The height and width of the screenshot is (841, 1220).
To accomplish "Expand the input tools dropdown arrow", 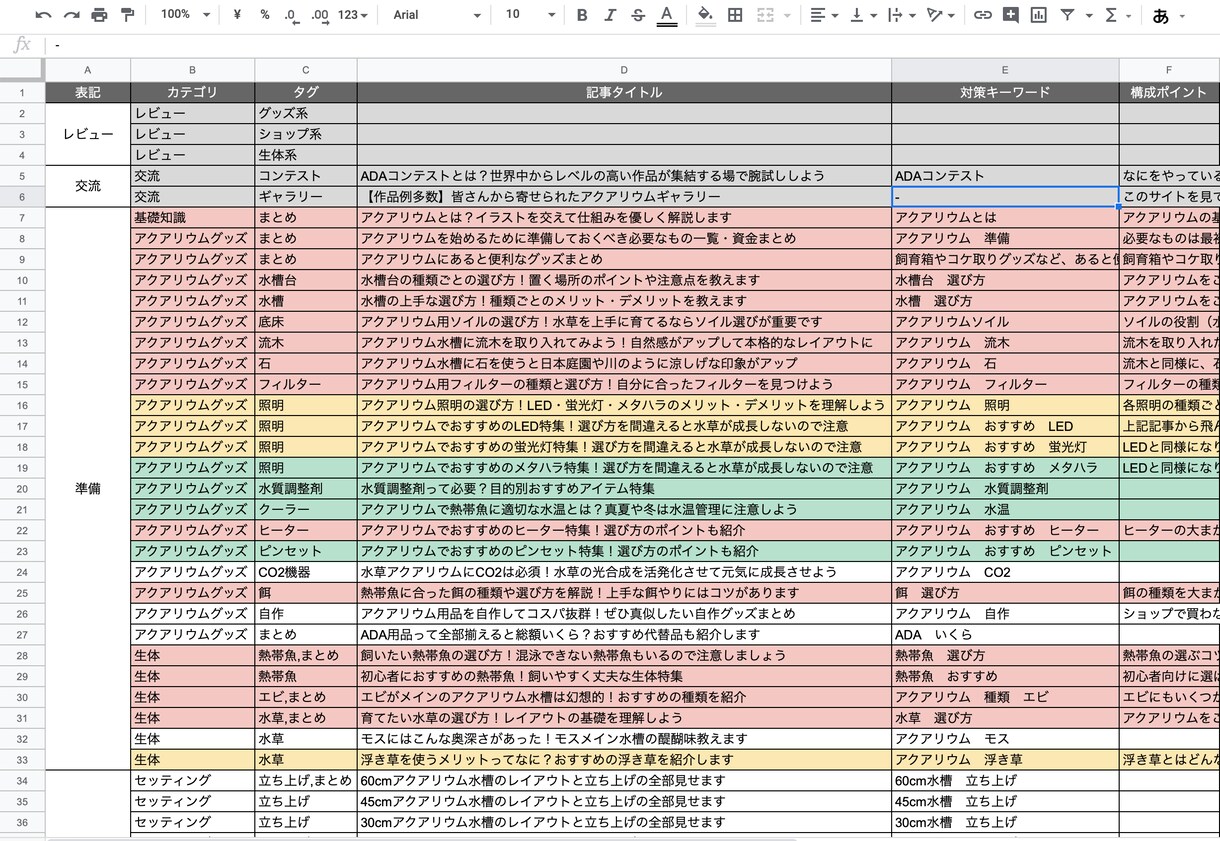I will 1182,15.
